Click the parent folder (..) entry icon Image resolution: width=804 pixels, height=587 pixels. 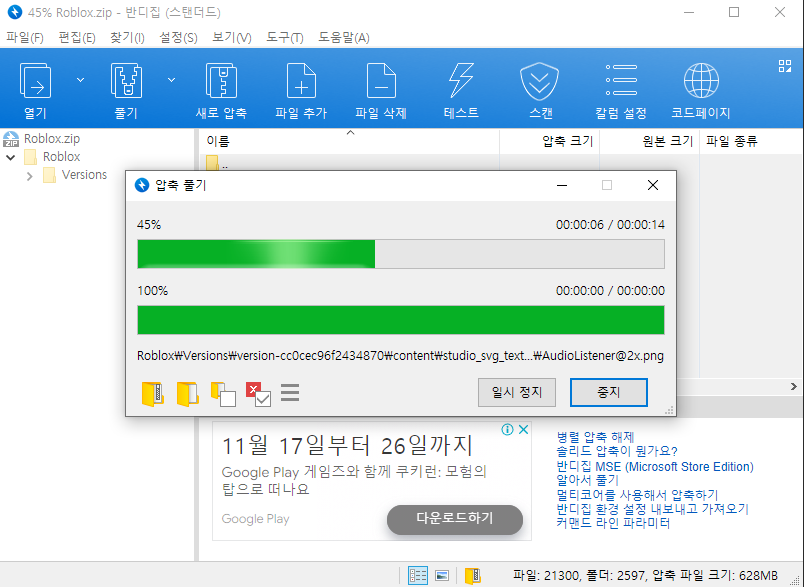(x=212, y=163)
